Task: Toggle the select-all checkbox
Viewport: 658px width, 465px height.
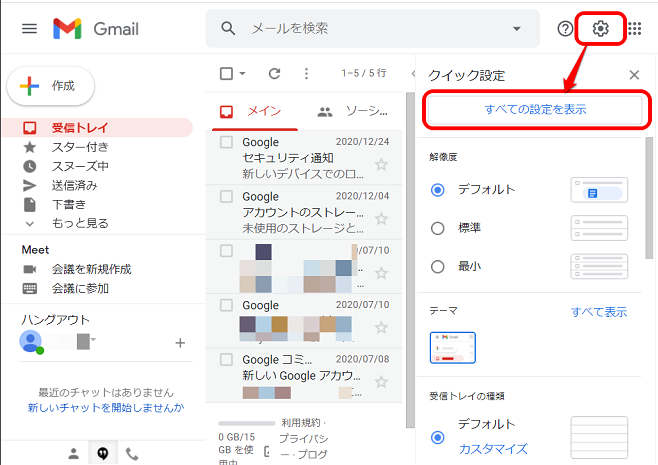Action: tap(226, 73)
